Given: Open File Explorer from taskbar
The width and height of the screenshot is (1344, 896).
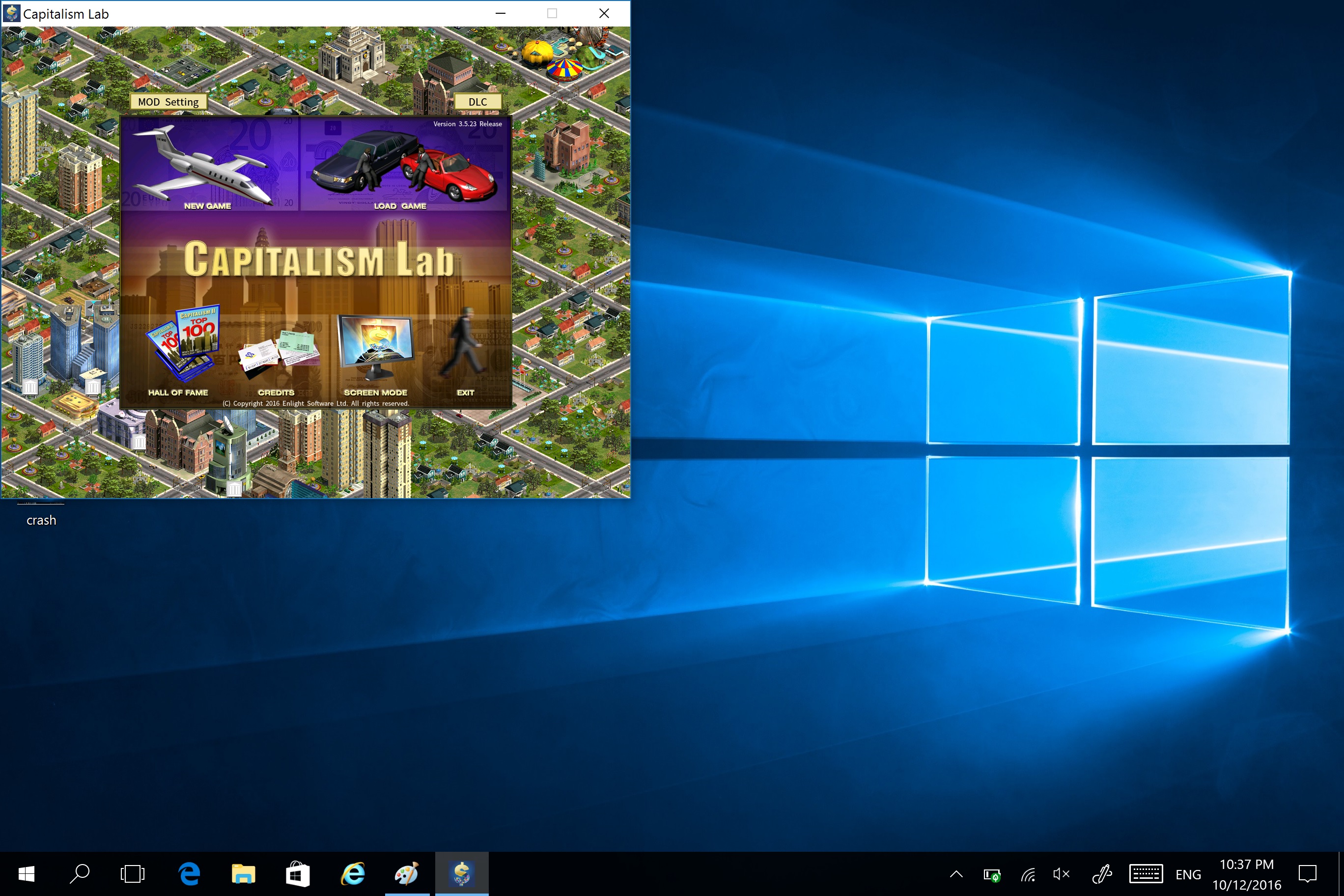Looking at the screenshot, I should [x=244, y=874].
